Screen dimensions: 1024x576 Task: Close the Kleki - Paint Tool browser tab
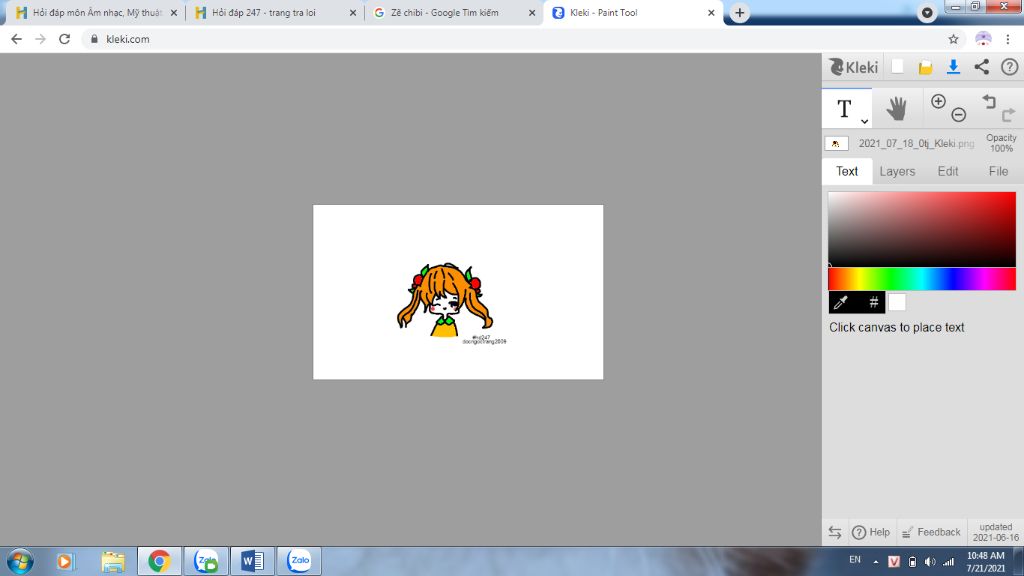tap(711, 12)
